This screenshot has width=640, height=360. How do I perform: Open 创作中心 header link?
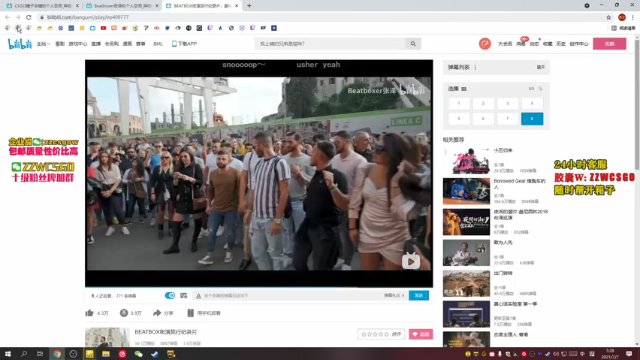coord(578,44)
